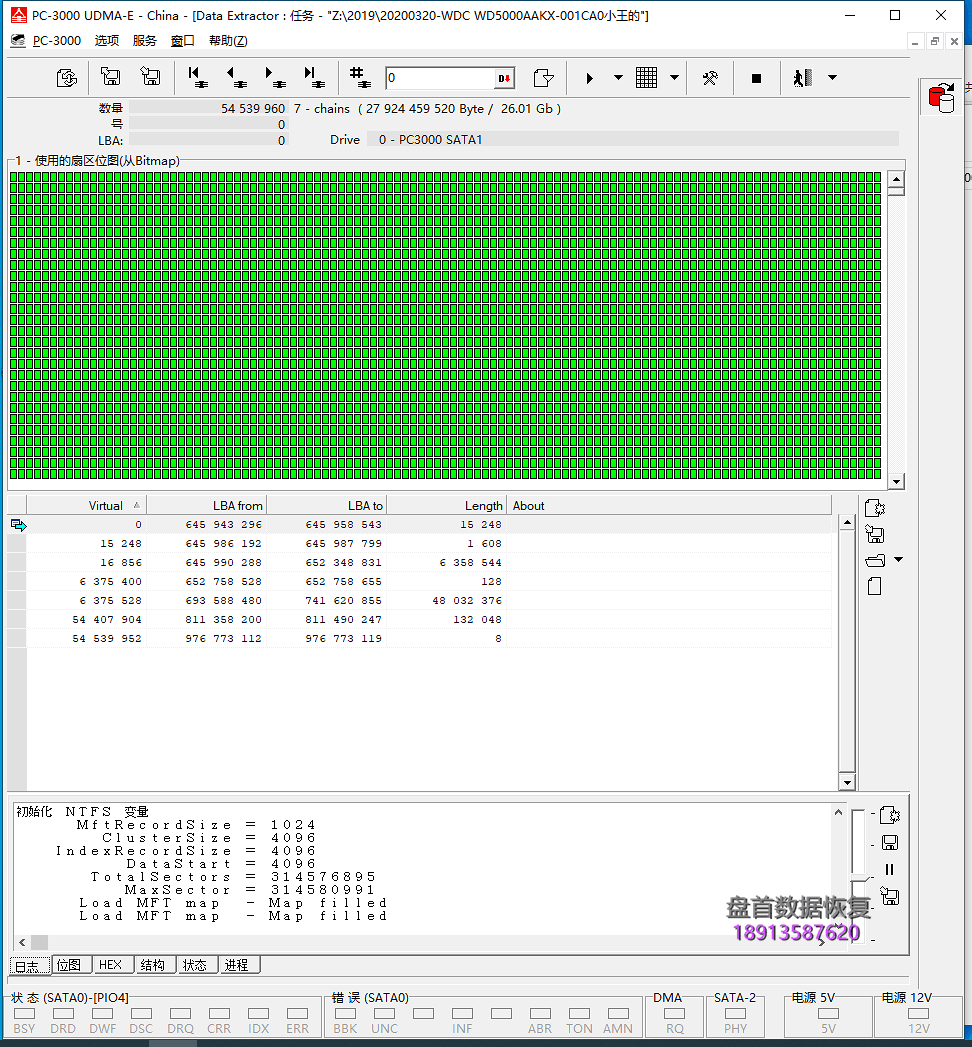Viewport: 972px width, 1047px height.
Task: Click the LBA from column header
Action: [207, 505]
